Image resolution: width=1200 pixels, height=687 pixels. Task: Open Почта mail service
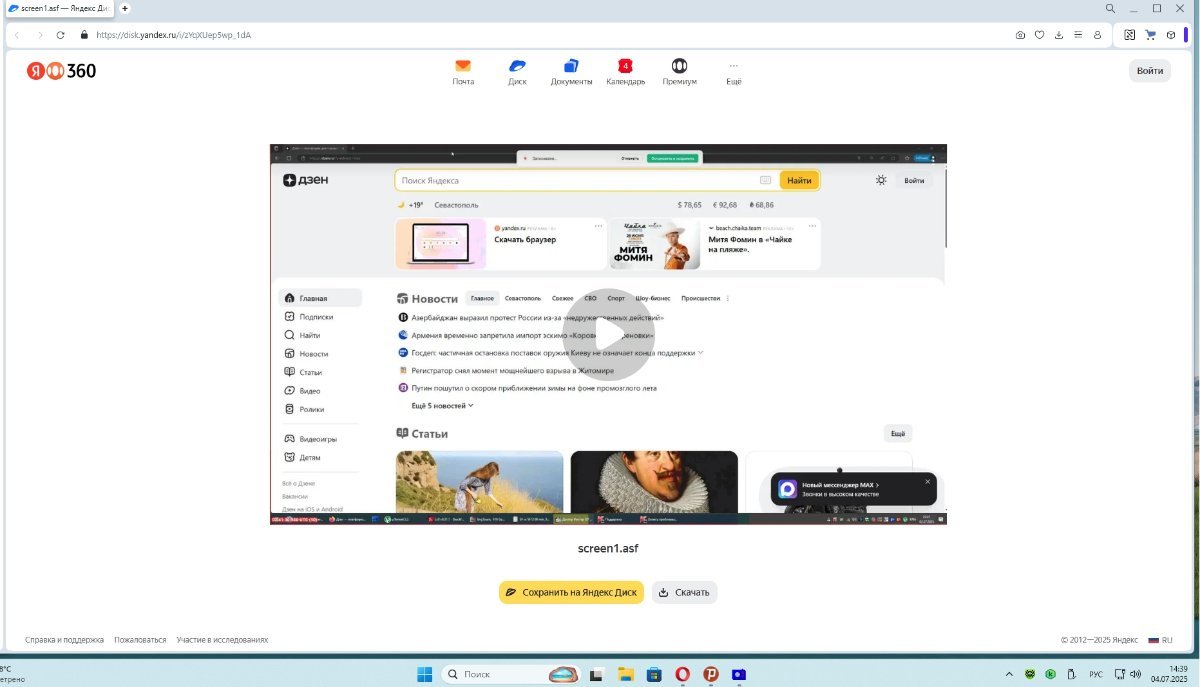tap(463, 72)
